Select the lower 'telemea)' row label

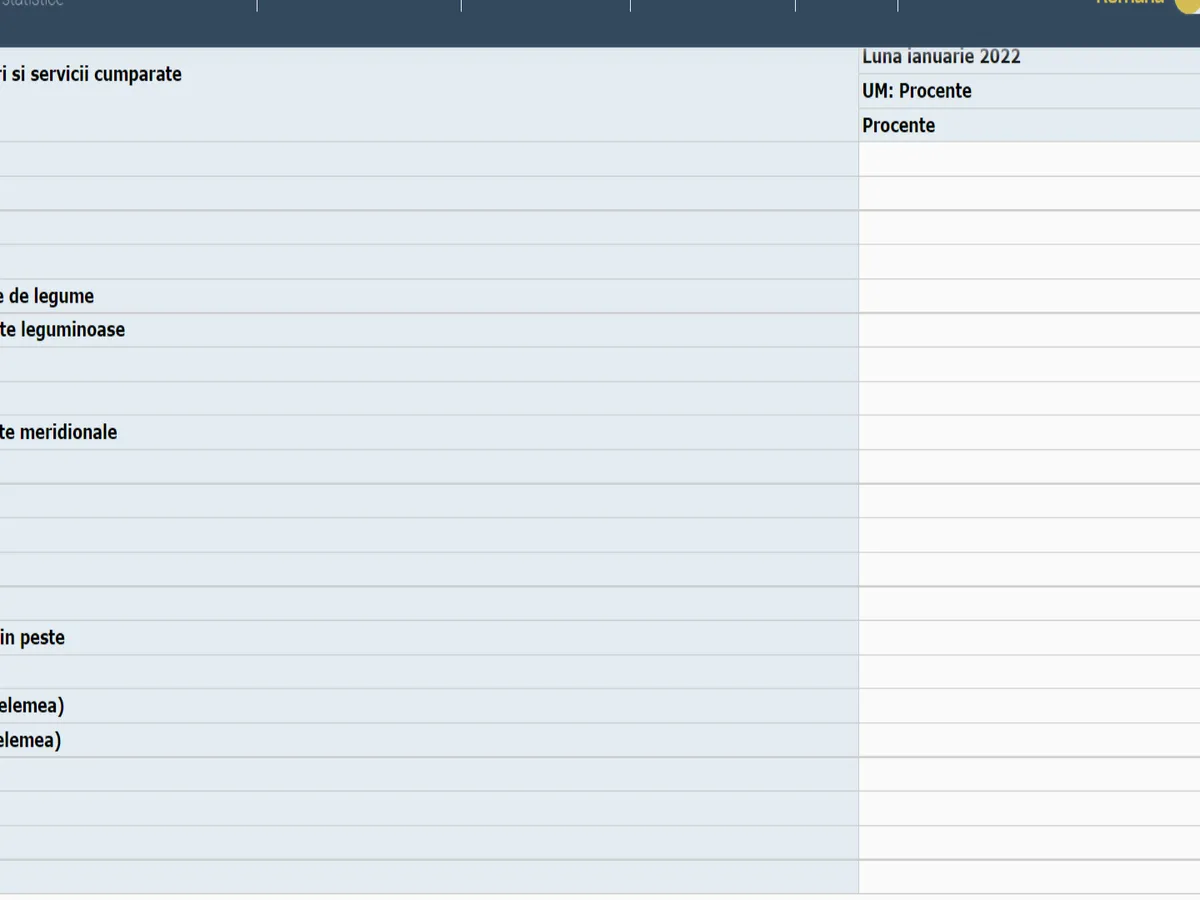click(x=30, y=741)
